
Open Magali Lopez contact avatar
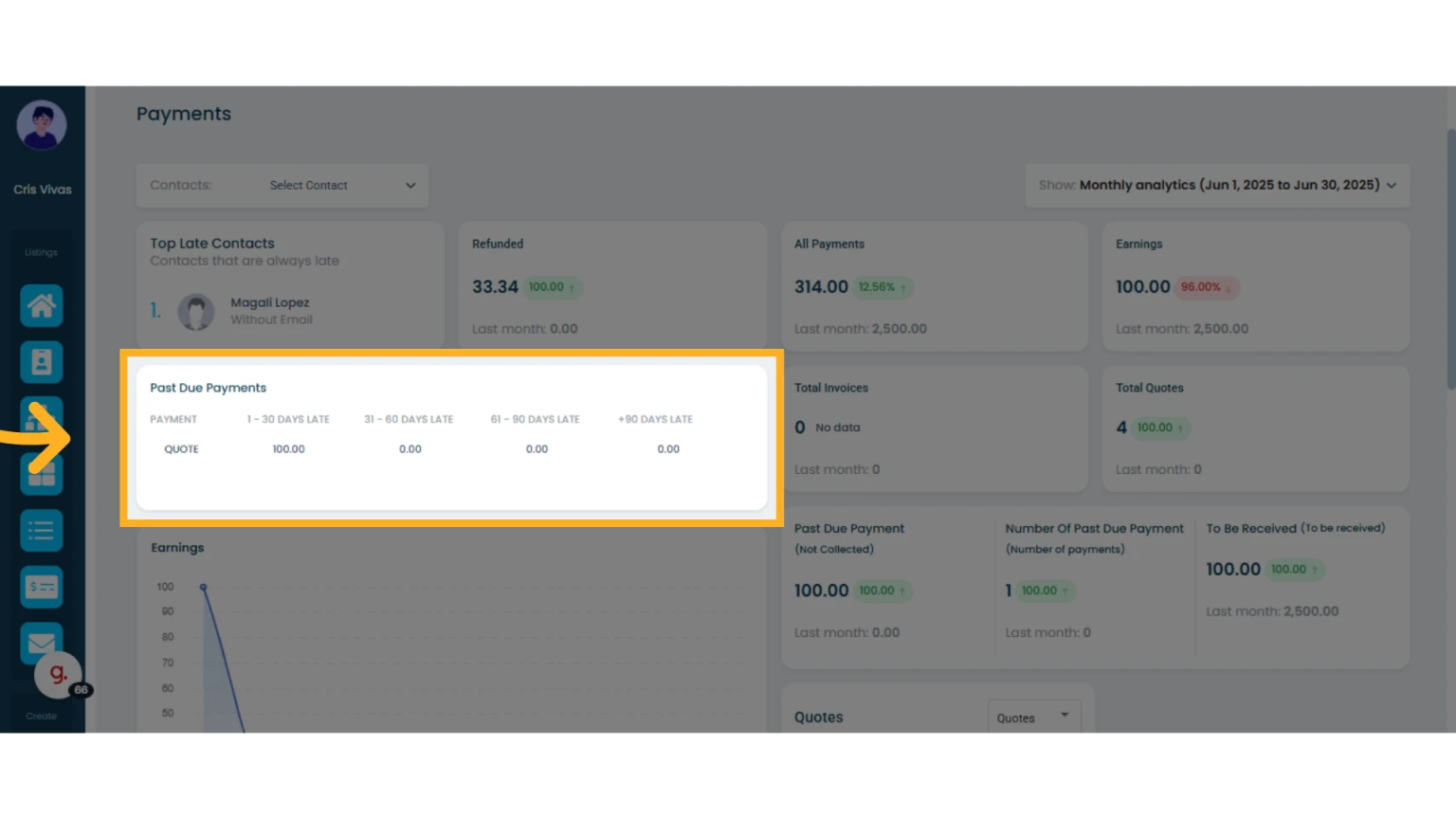(196, 312)
